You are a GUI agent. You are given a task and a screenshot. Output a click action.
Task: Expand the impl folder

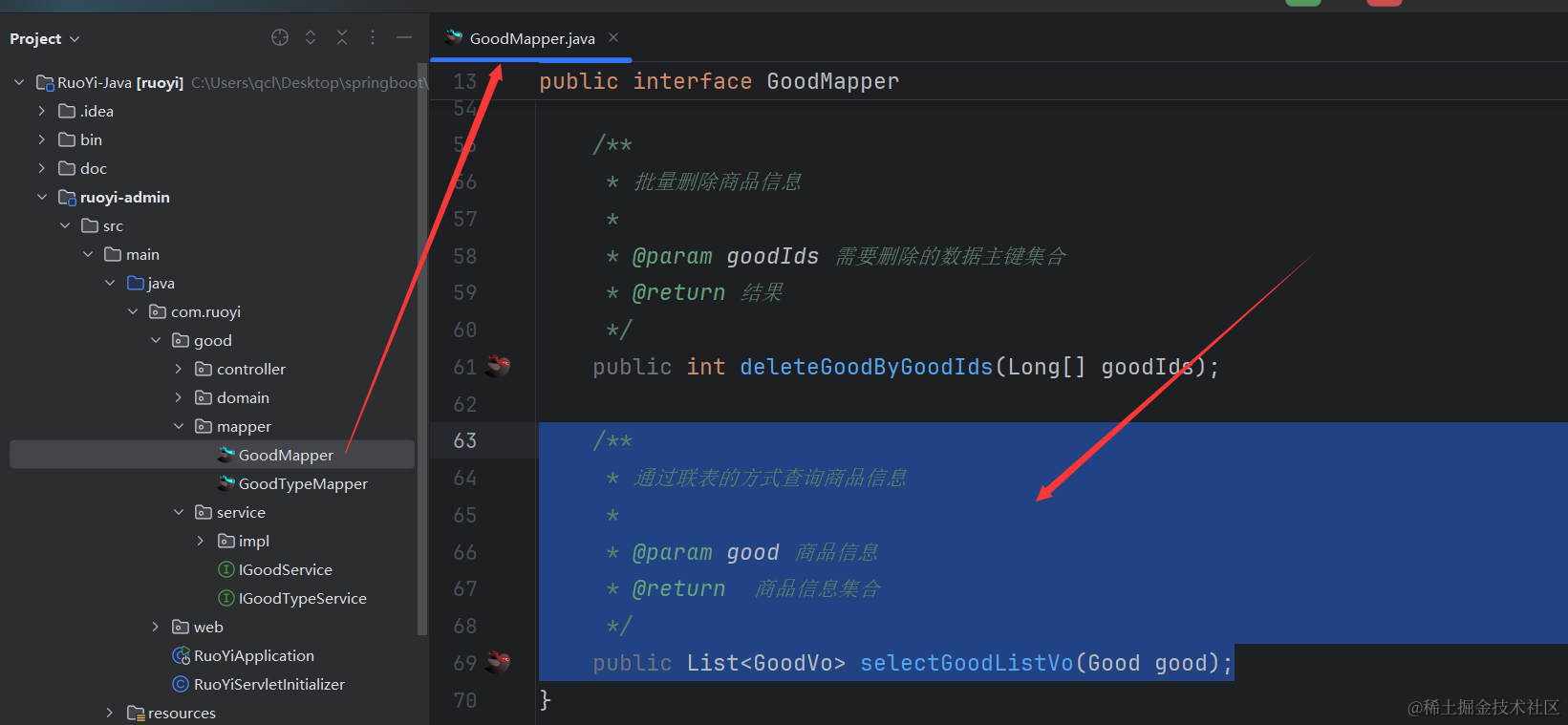pos(201,541)
